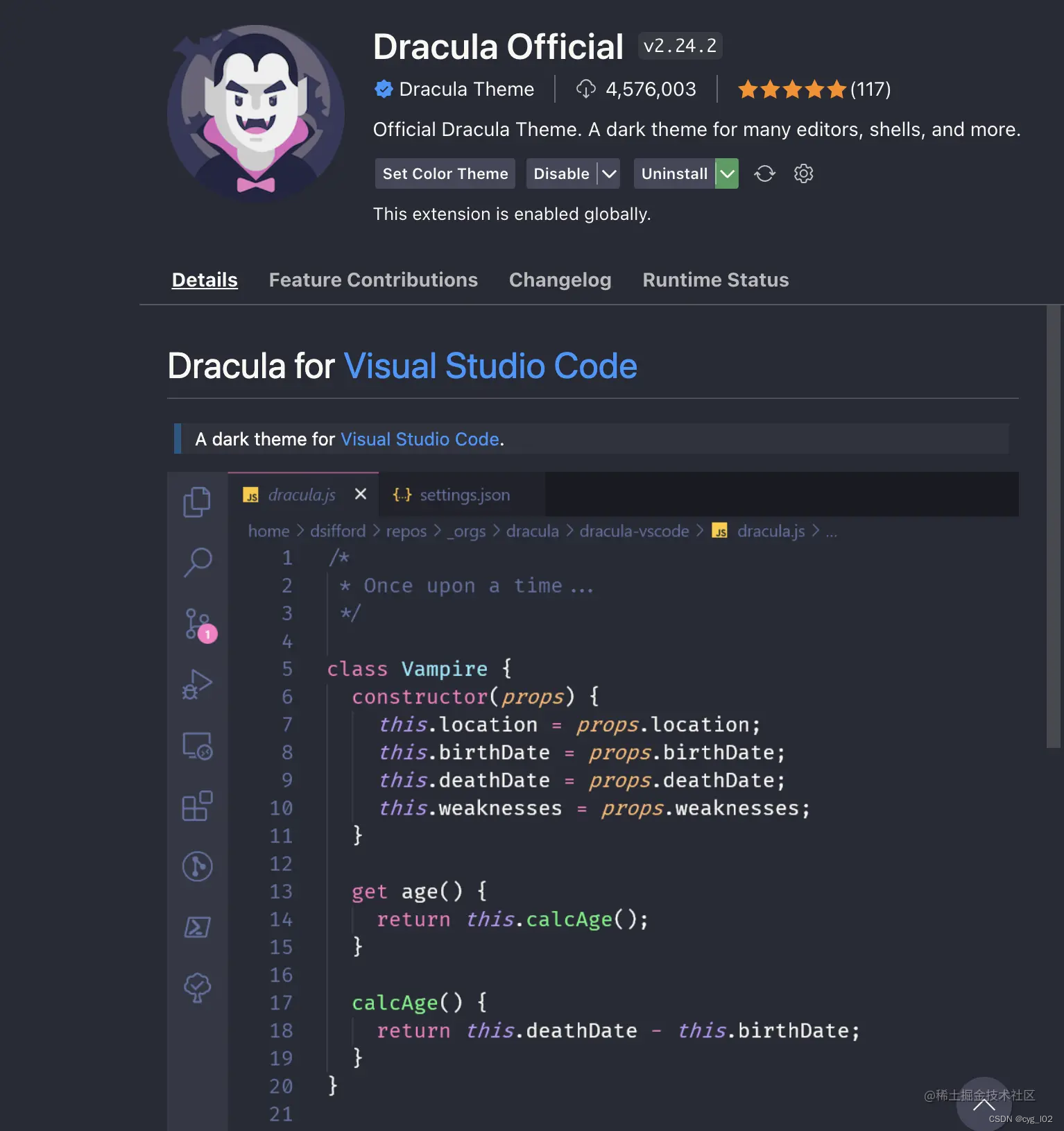Click the dsifford breadcrumb segment
1064x1131 pixels.
(x=338, y=531)
